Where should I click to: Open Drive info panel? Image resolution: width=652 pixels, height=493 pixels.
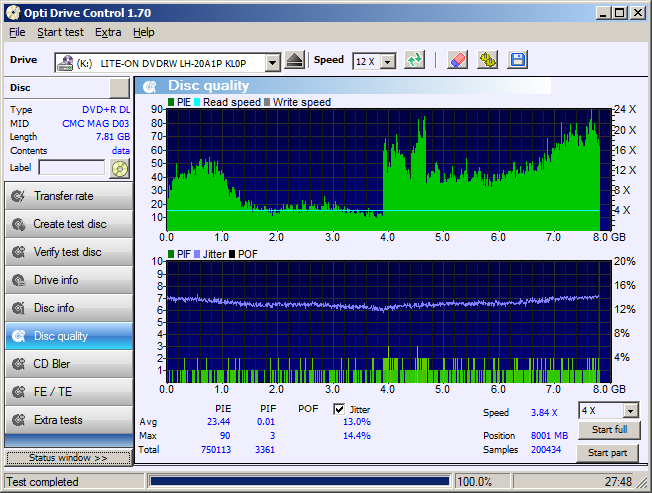click(69, 280)
